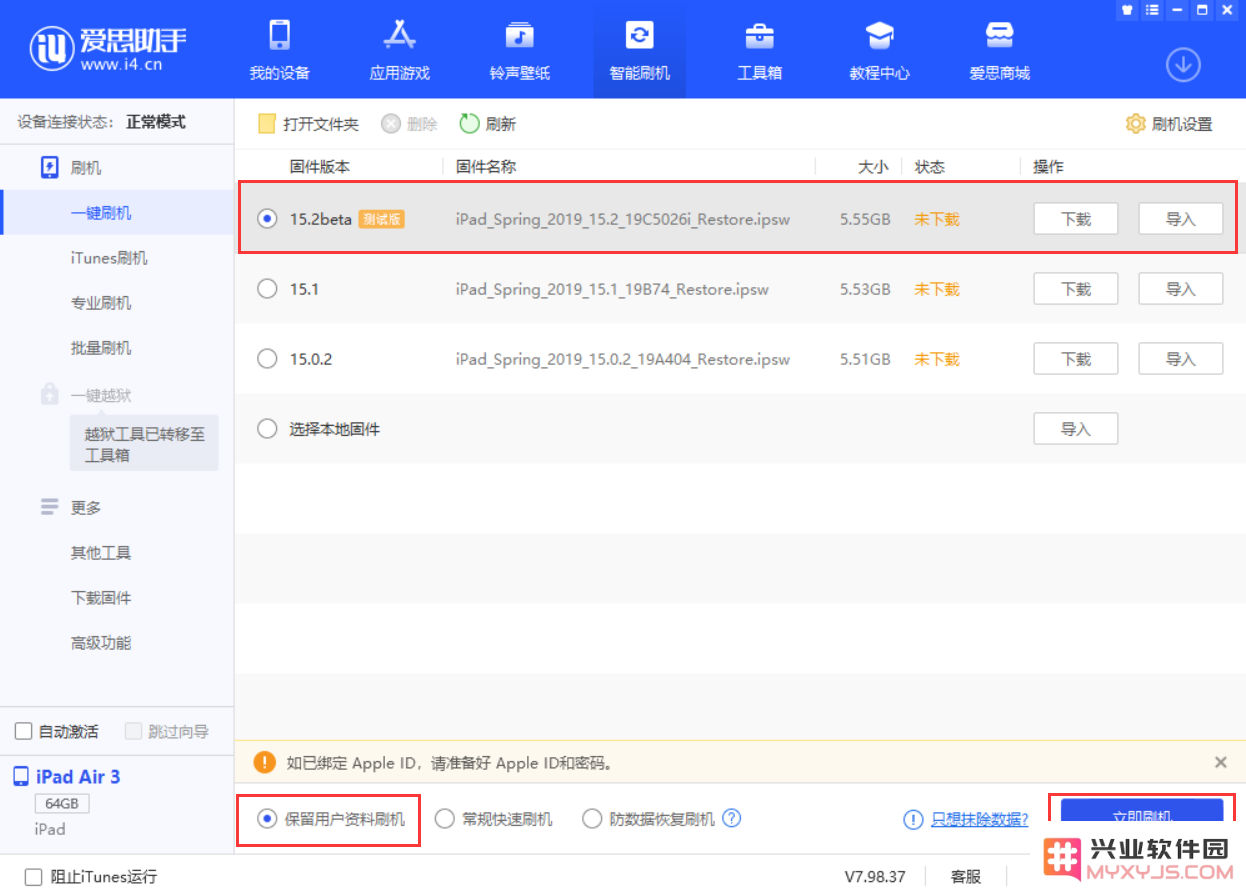1246x896 pixels.
Task: Click the 爱思助手 logo
Action: pyautogui.click(x=108, y=47)
